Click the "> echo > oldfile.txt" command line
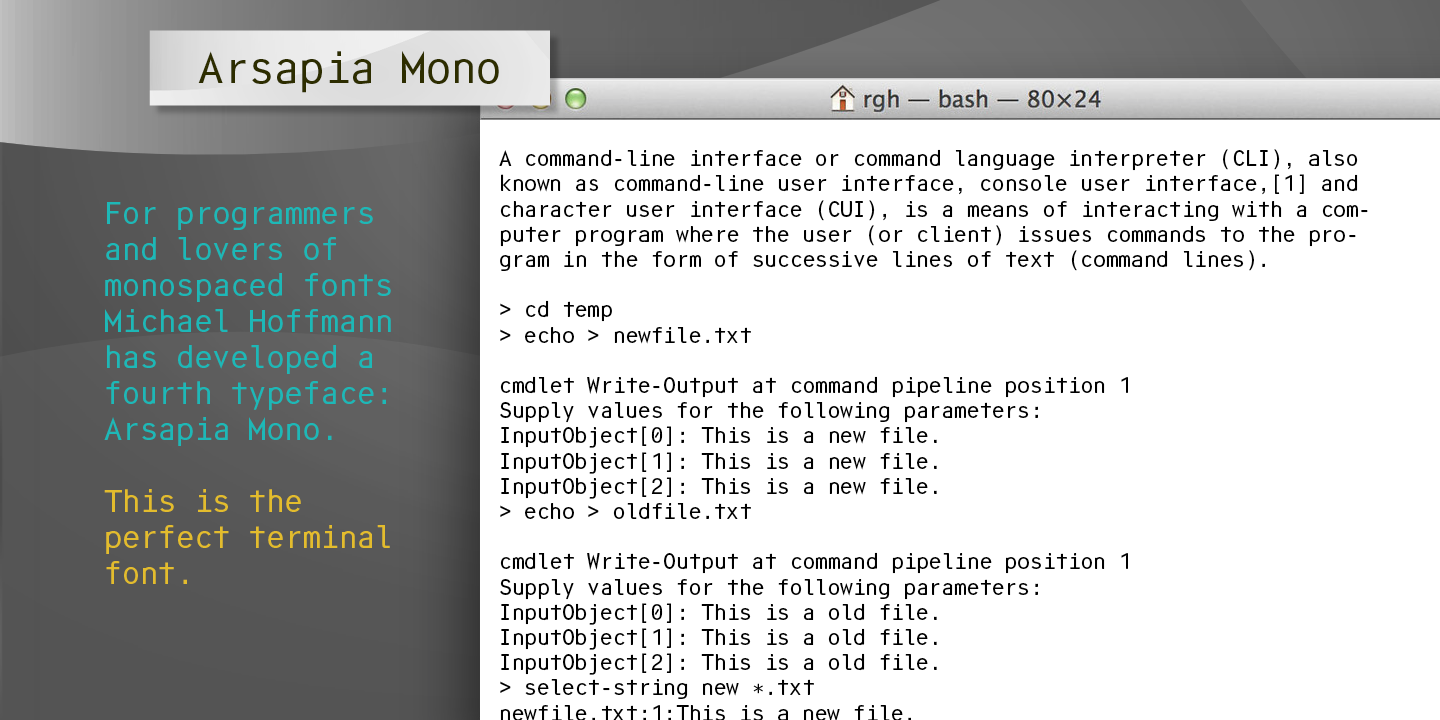The width and height of the screenshot is (1440, 720). [625, 512]
